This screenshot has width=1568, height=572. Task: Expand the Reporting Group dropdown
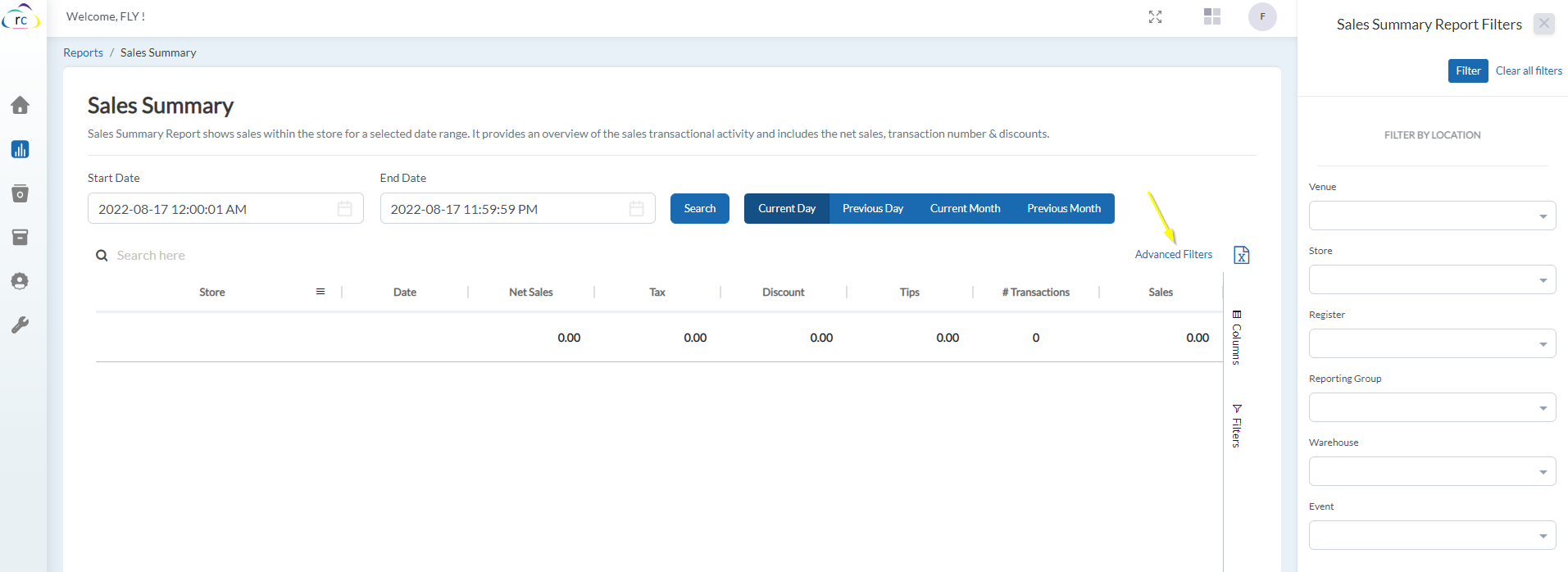click(x=1432, y=407)
